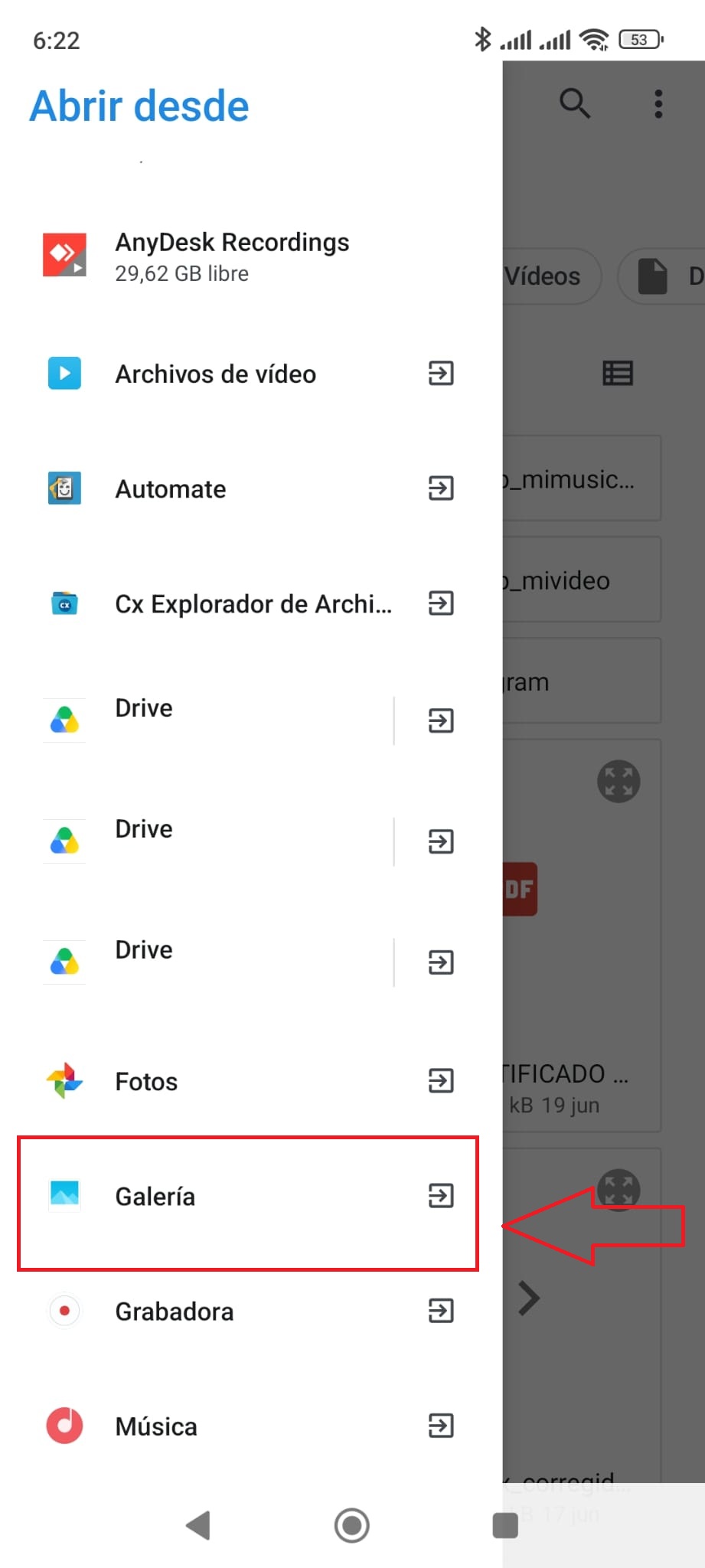Tap the Archivos de vídeo app icon
Viewport: 705px width, 1568px height.
coord(64,374)
